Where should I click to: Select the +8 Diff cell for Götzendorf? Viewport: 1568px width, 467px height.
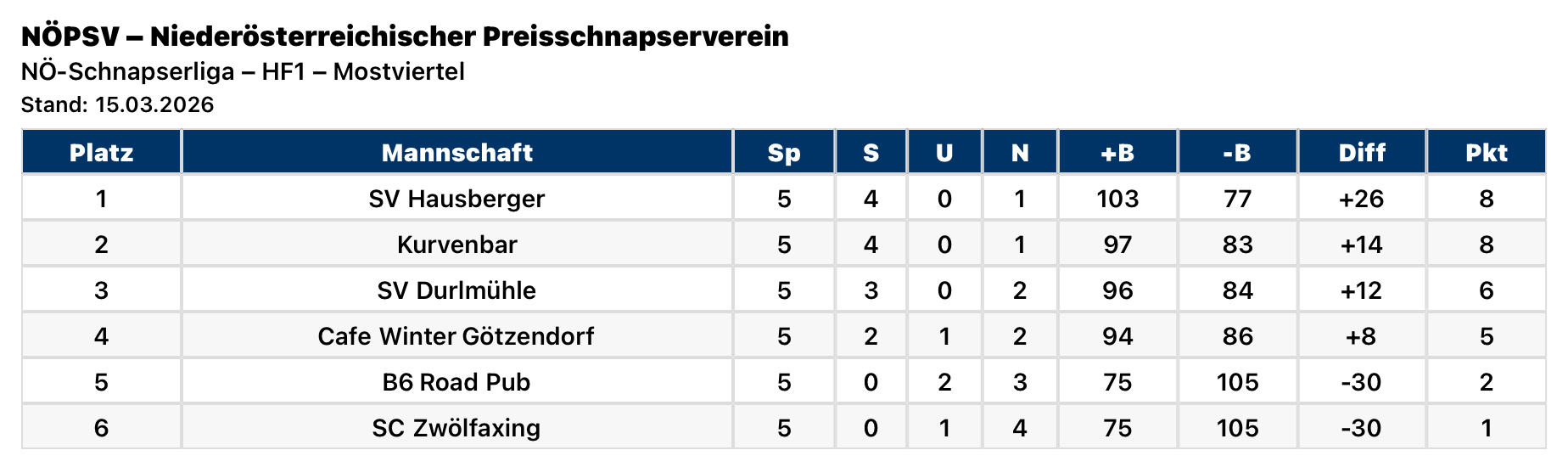[x=1361, y=336]
